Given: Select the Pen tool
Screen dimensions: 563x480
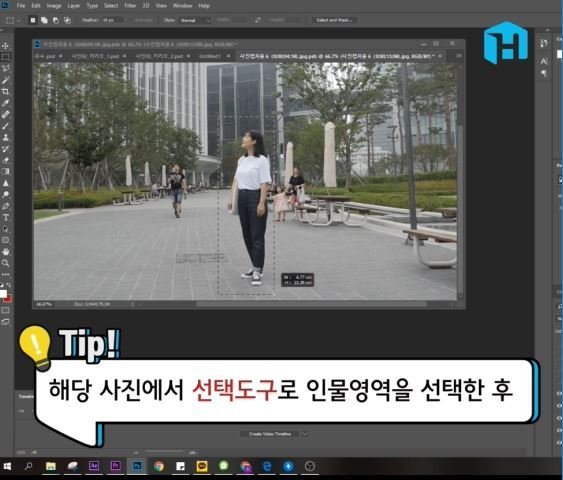Looking at the screenshot, I should tap(5, 206).
